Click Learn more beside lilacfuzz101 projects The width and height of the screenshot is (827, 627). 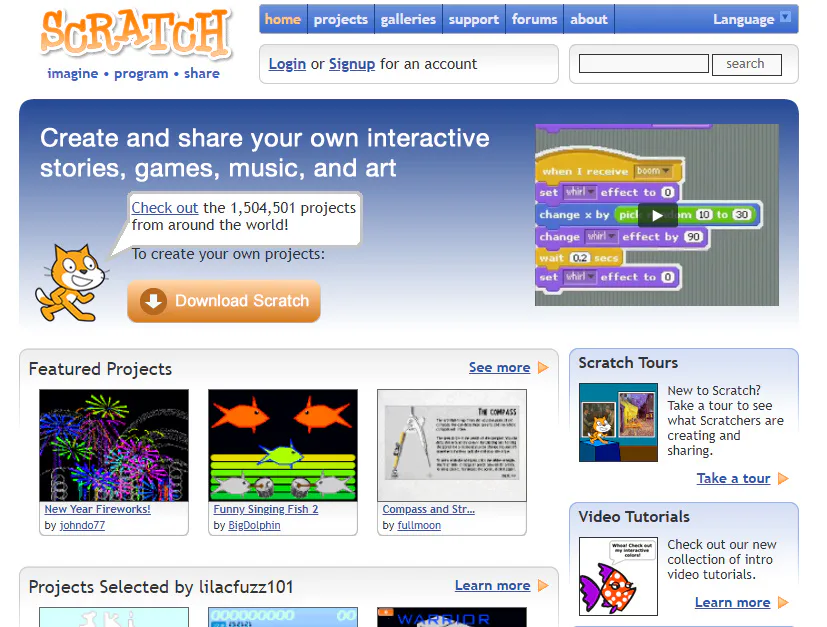[493, 585]
